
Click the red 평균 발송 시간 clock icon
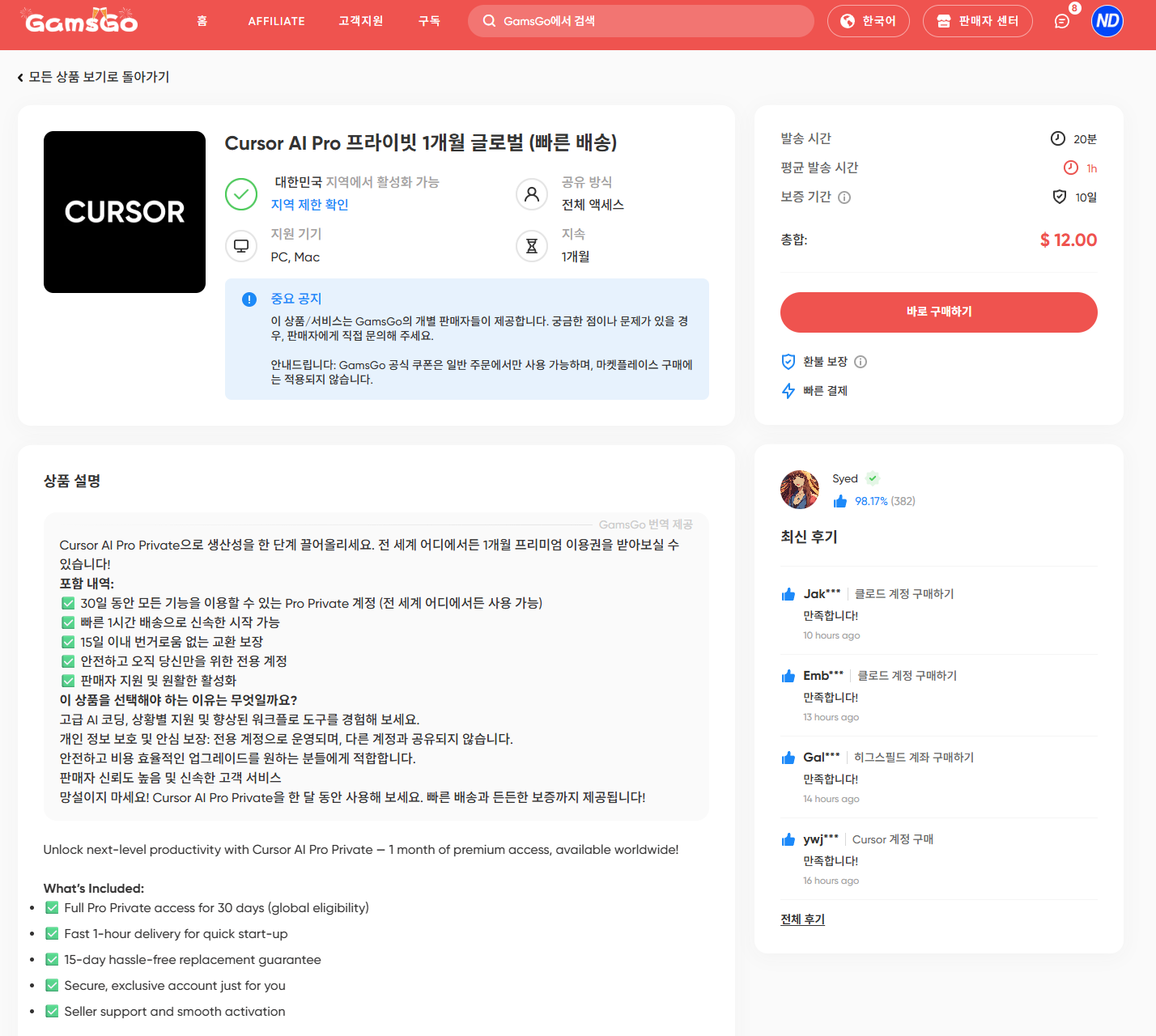point(1070,168)
